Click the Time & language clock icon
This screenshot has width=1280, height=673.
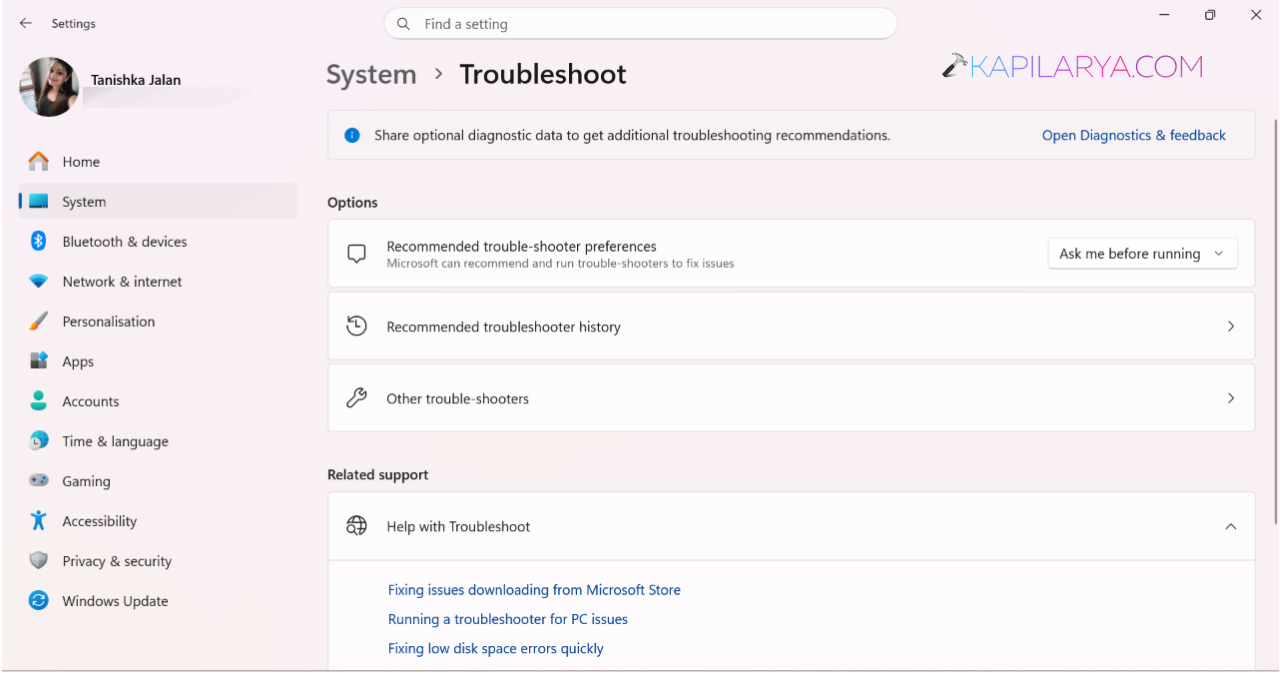tap(38, 441)
